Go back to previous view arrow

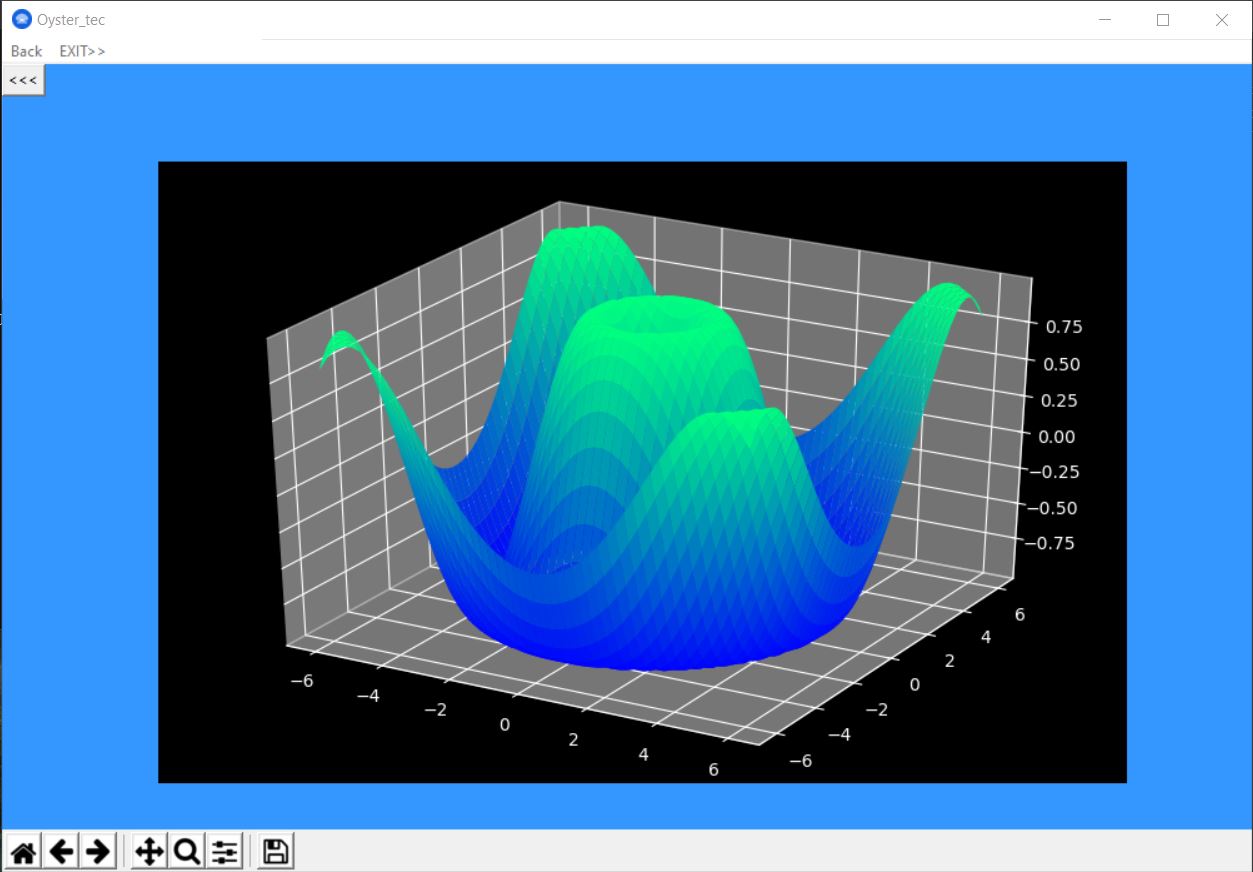click(x=61, y=852)
